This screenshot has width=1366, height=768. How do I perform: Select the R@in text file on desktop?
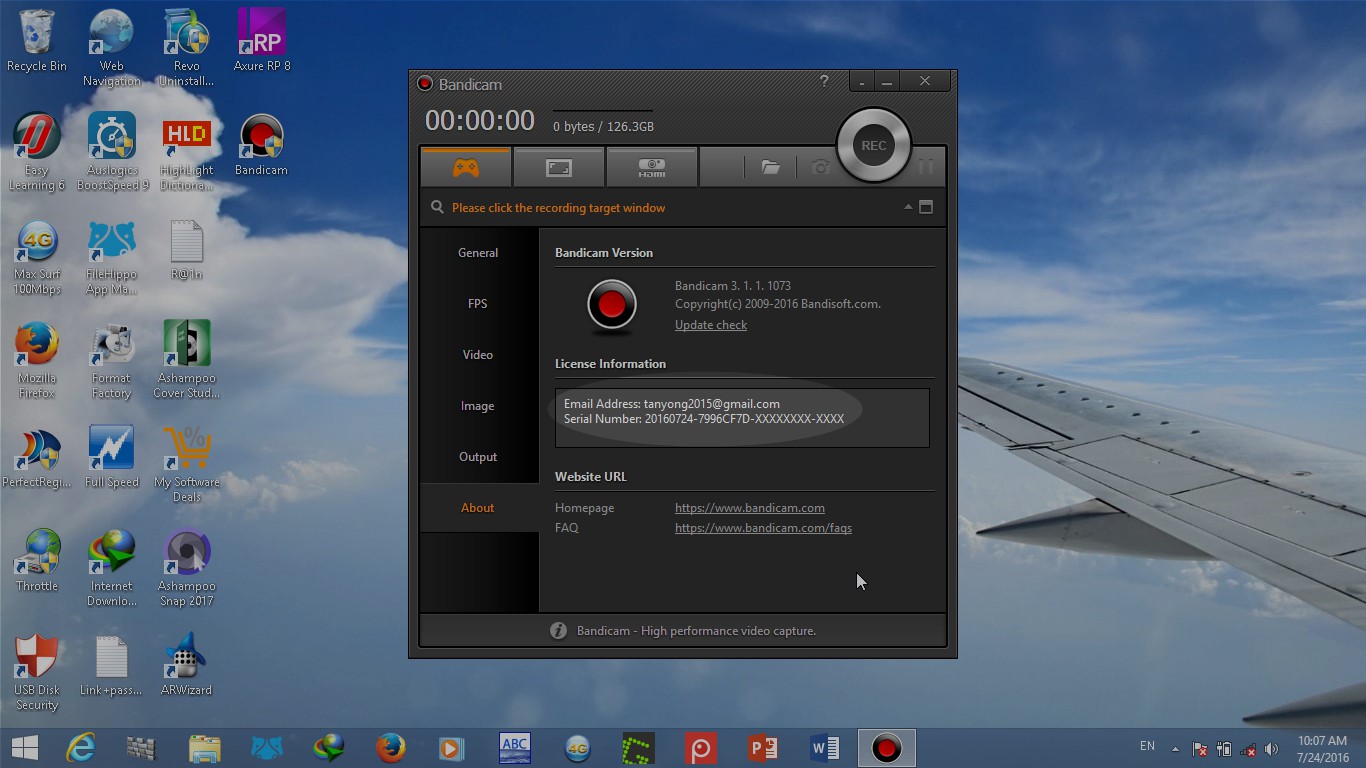click(186, 250)
